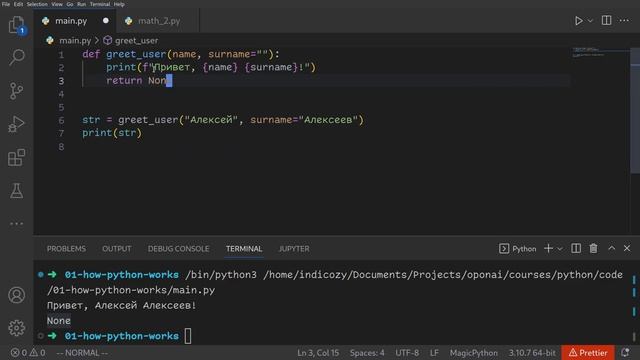Image resolution: width=640 pixels, height=360 pixels.
Task: Run the Python file
Action: pos(578,21)
